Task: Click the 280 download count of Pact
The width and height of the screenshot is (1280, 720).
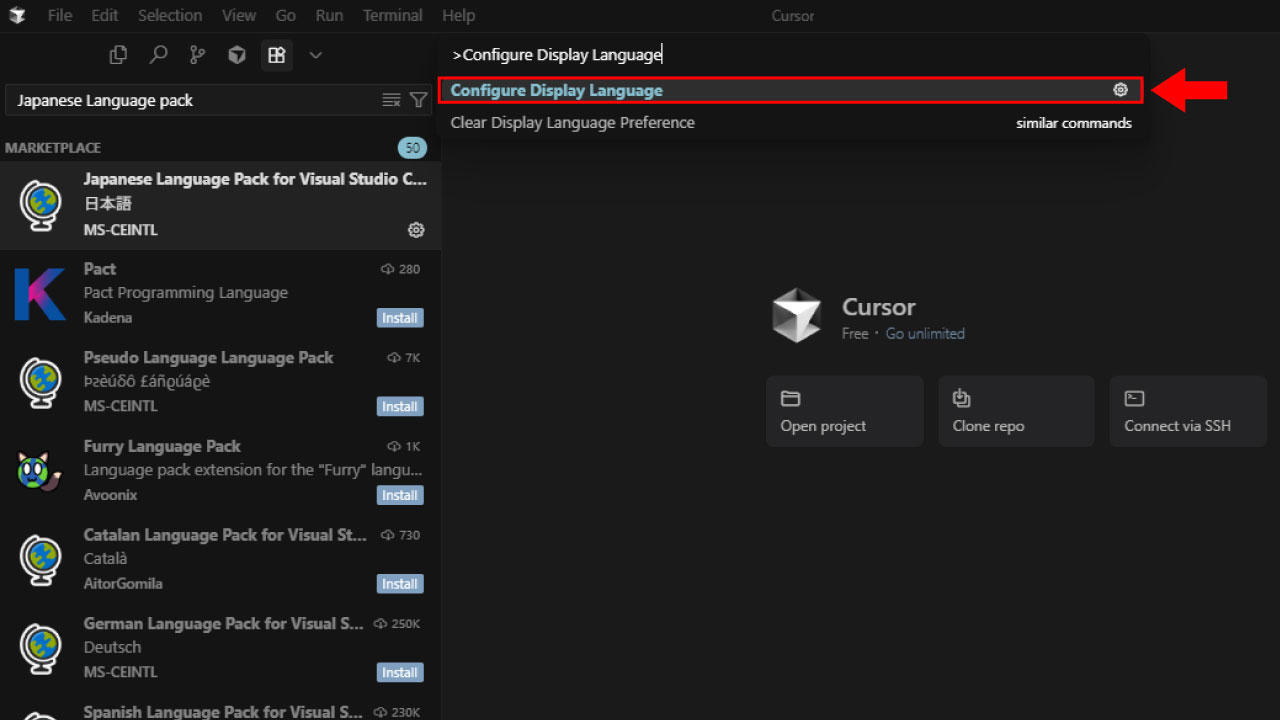Action: coord(401,269)
